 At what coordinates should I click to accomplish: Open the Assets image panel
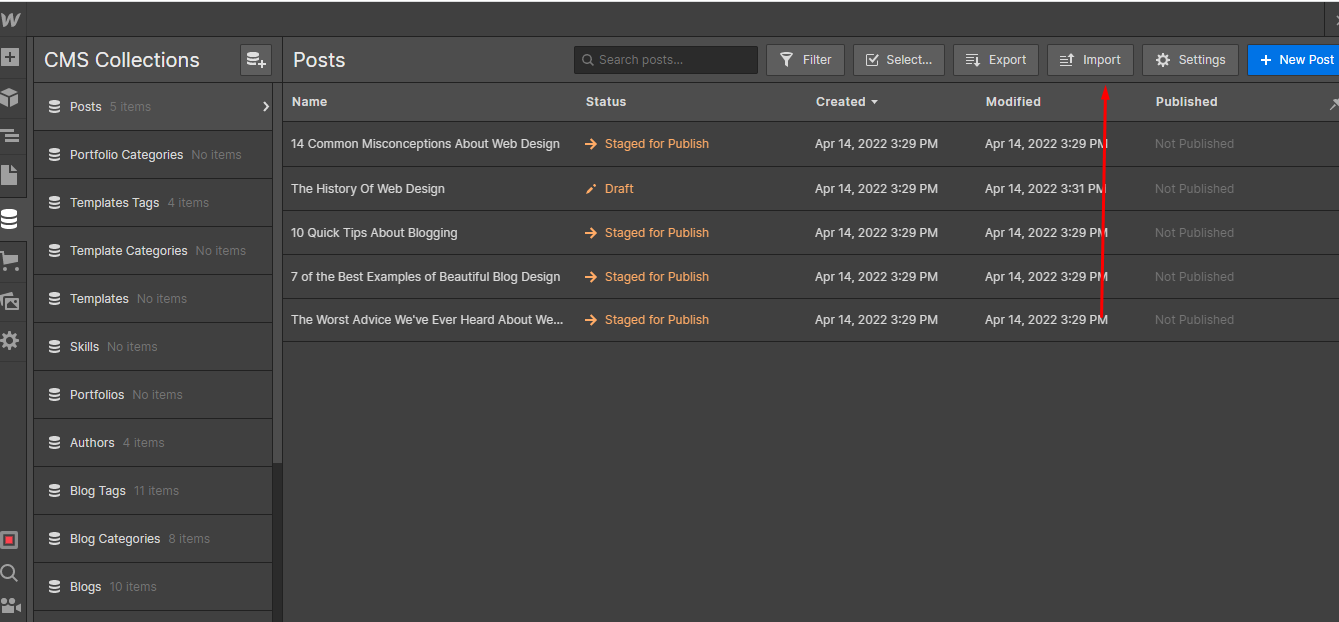[x=10, y=301]
